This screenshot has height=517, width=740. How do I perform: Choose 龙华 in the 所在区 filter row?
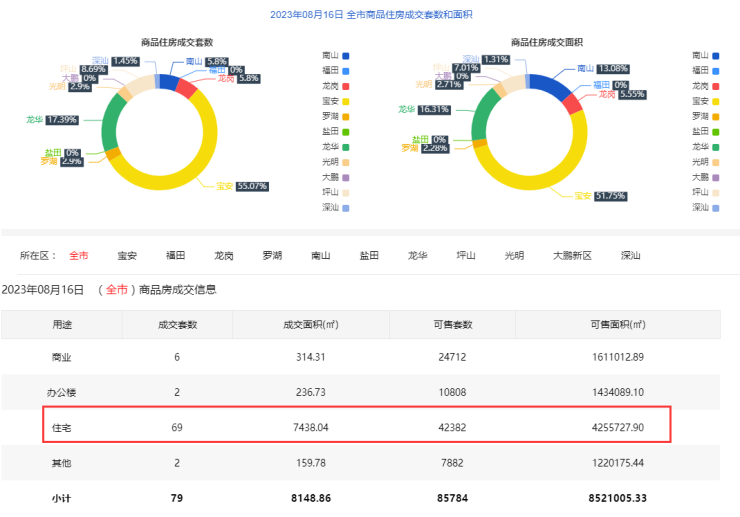point(417,256)
